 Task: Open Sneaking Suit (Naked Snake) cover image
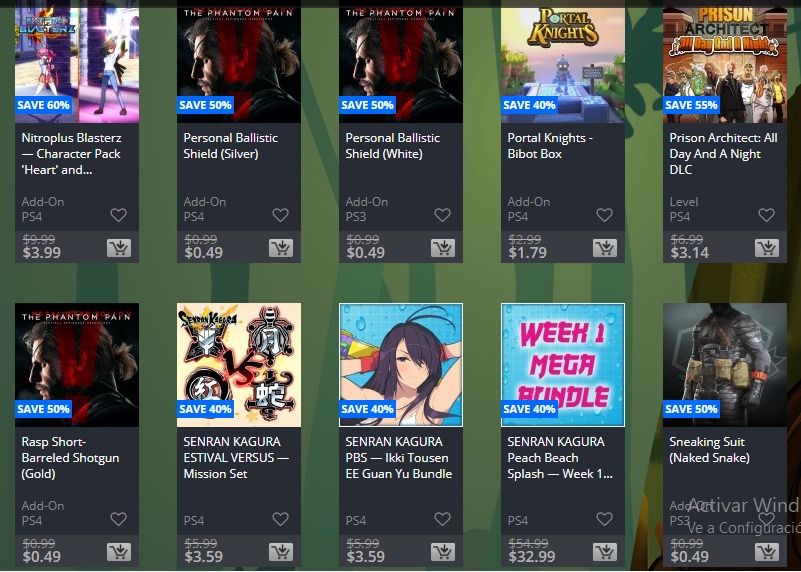tap(725, 365)
